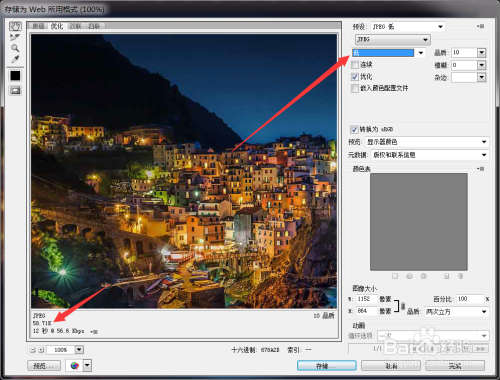
Task: Expand the 预设 preset dropdown
Action: [408, 27]
